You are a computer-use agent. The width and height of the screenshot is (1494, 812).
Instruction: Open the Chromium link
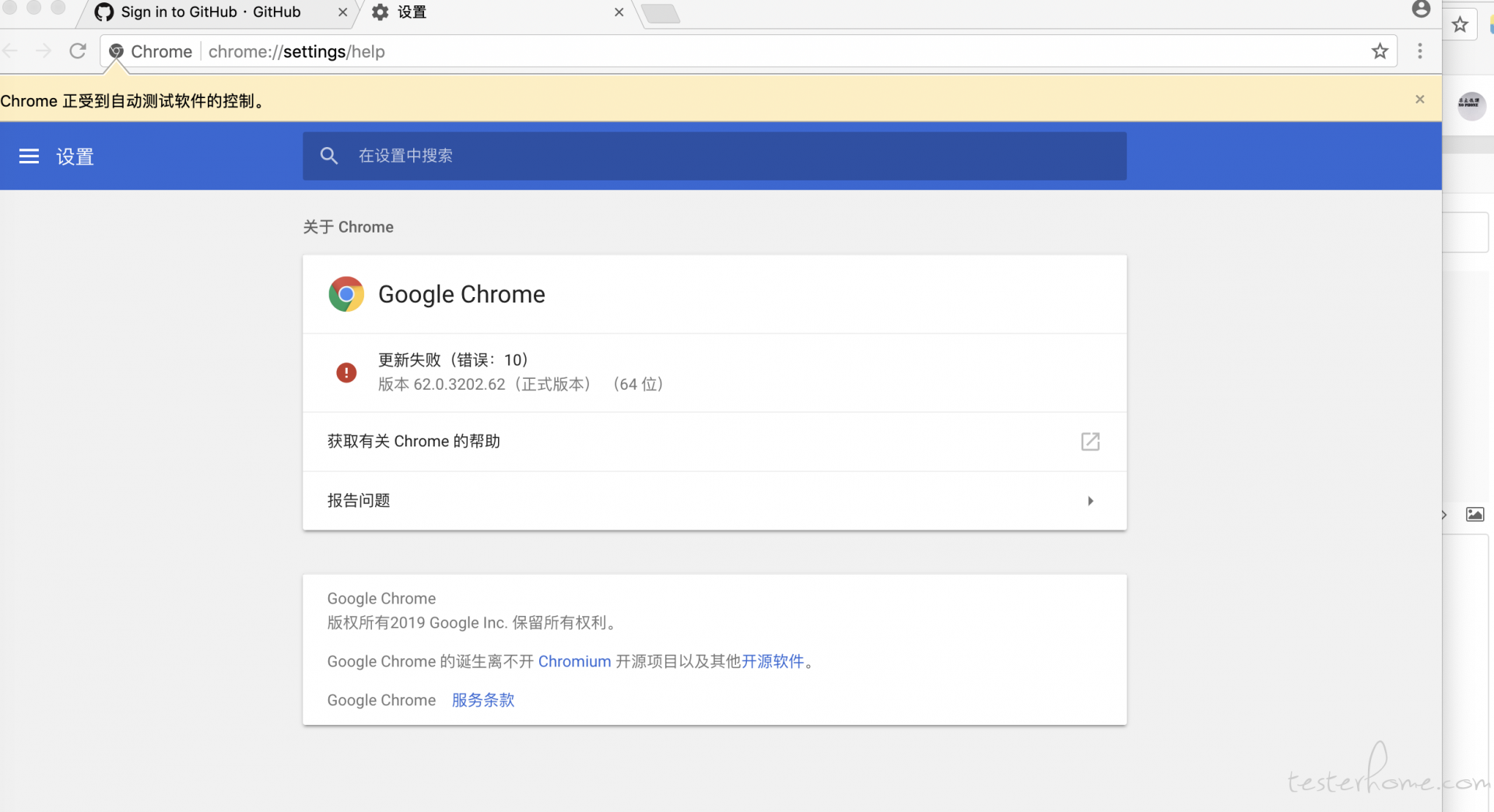point(574,661)
